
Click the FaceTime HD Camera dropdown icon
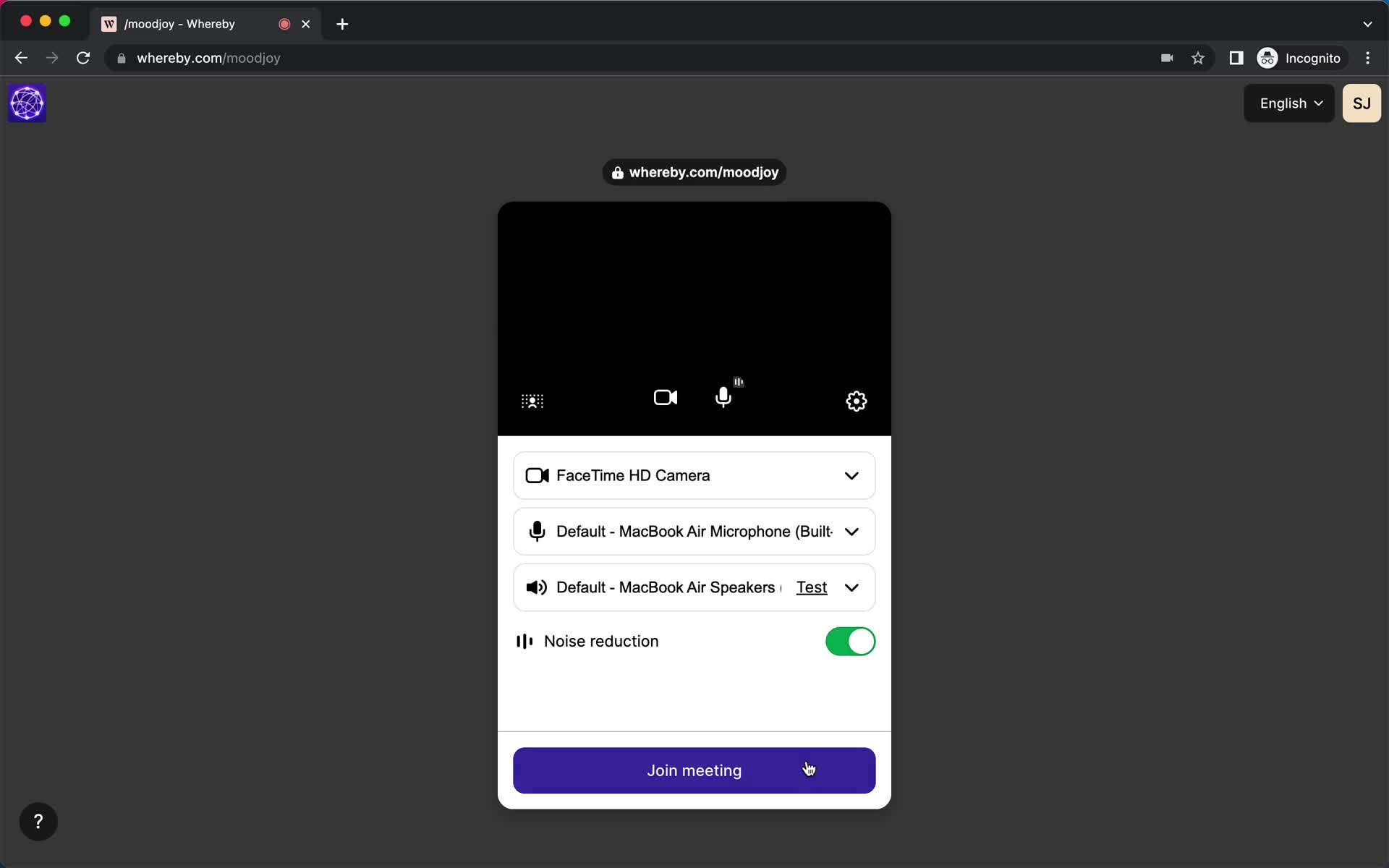pos(852,476)
